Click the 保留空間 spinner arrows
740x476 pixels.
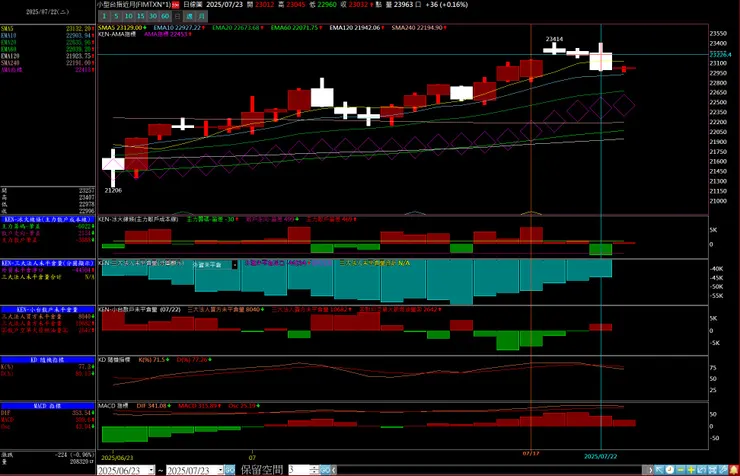(314, 470)
